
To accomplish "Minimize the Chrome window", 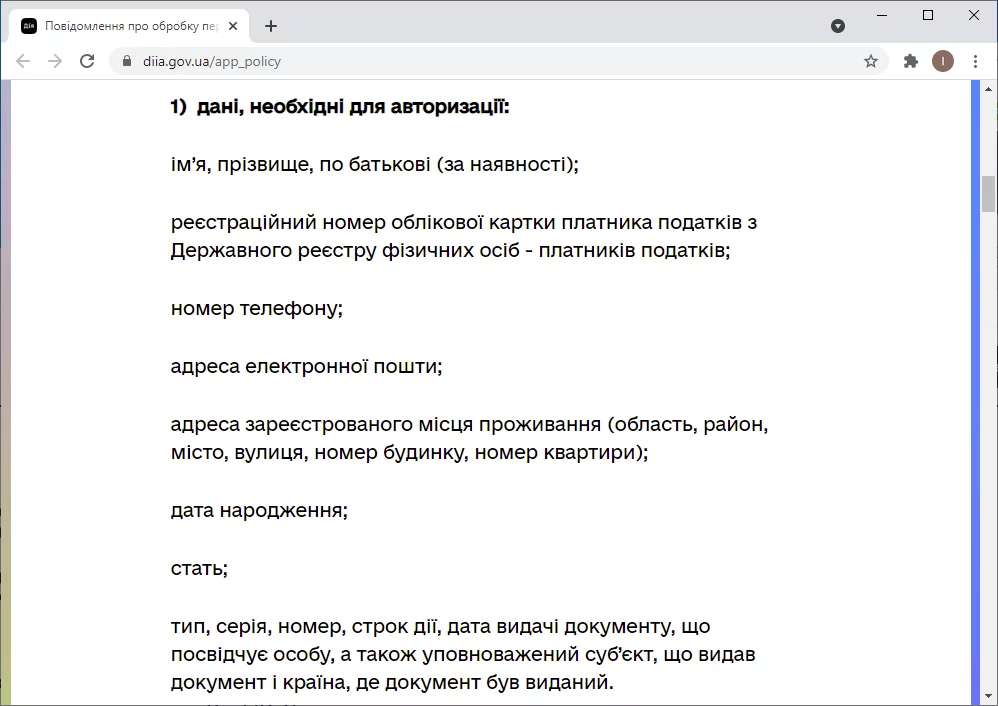I will pos(882,15).
